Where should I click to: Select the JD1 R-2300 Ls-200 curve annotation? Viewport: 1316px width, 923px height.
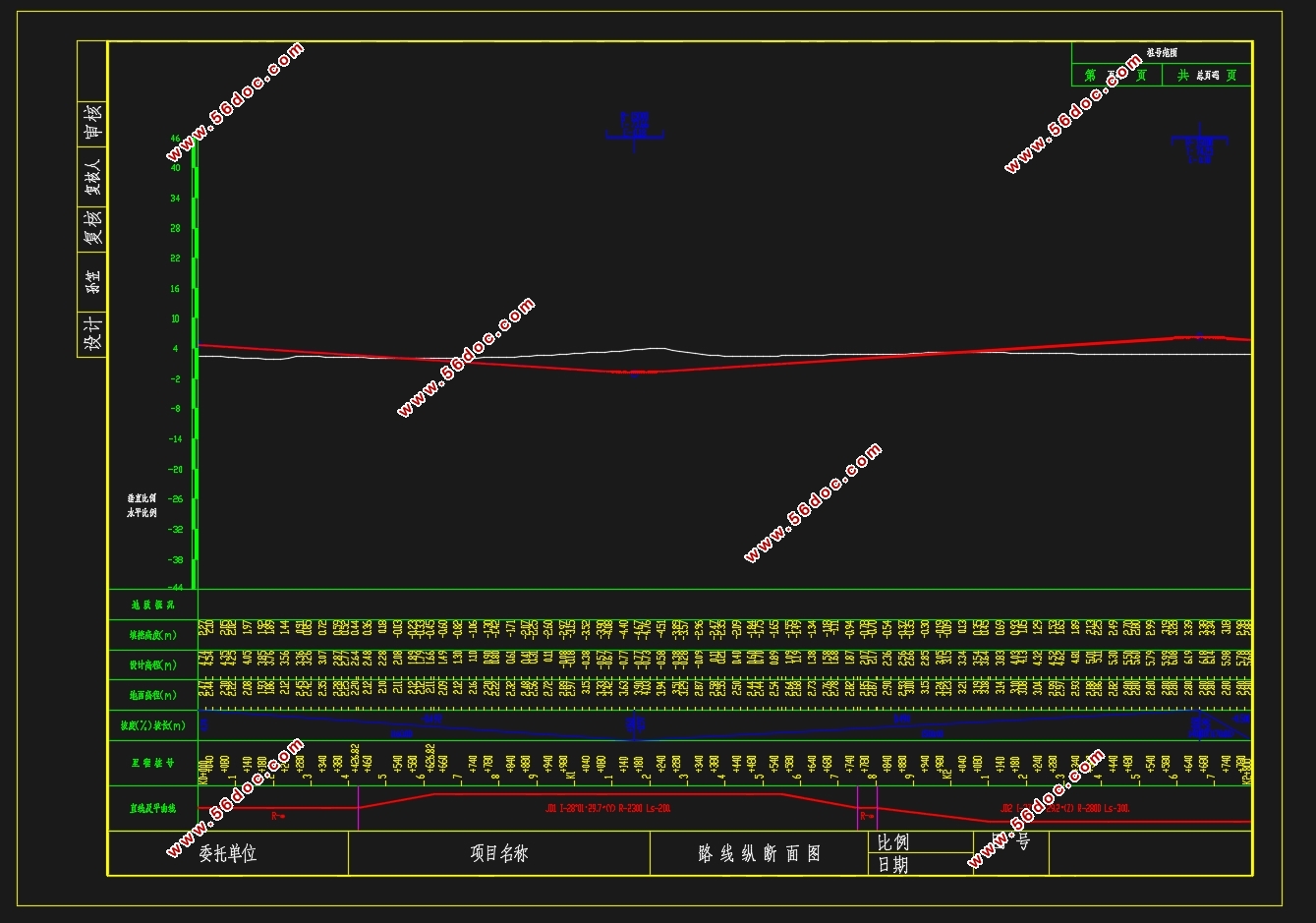coord(608,808)
